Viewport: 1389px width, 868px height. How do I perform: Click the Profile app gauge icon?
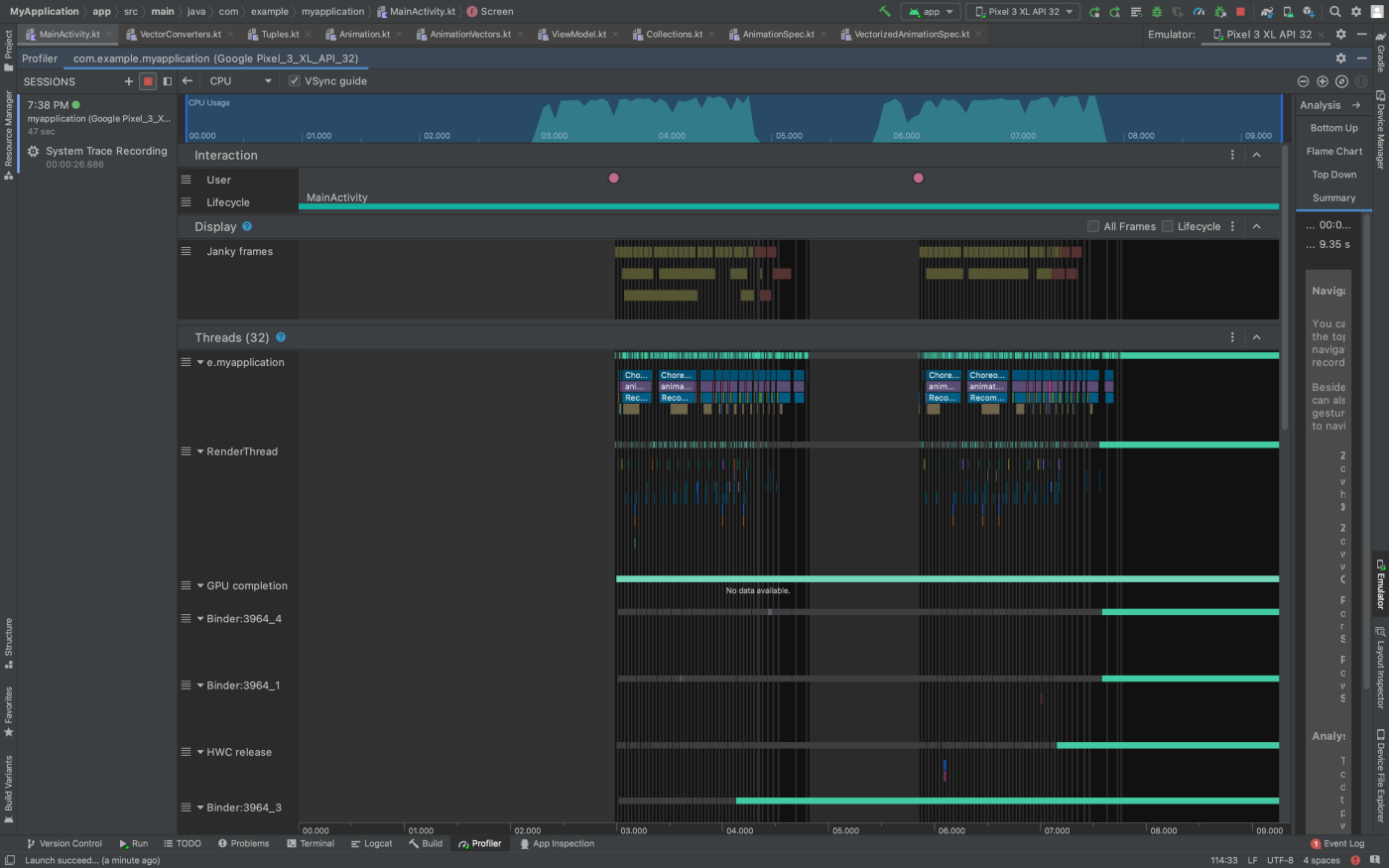pos(1199,12)
